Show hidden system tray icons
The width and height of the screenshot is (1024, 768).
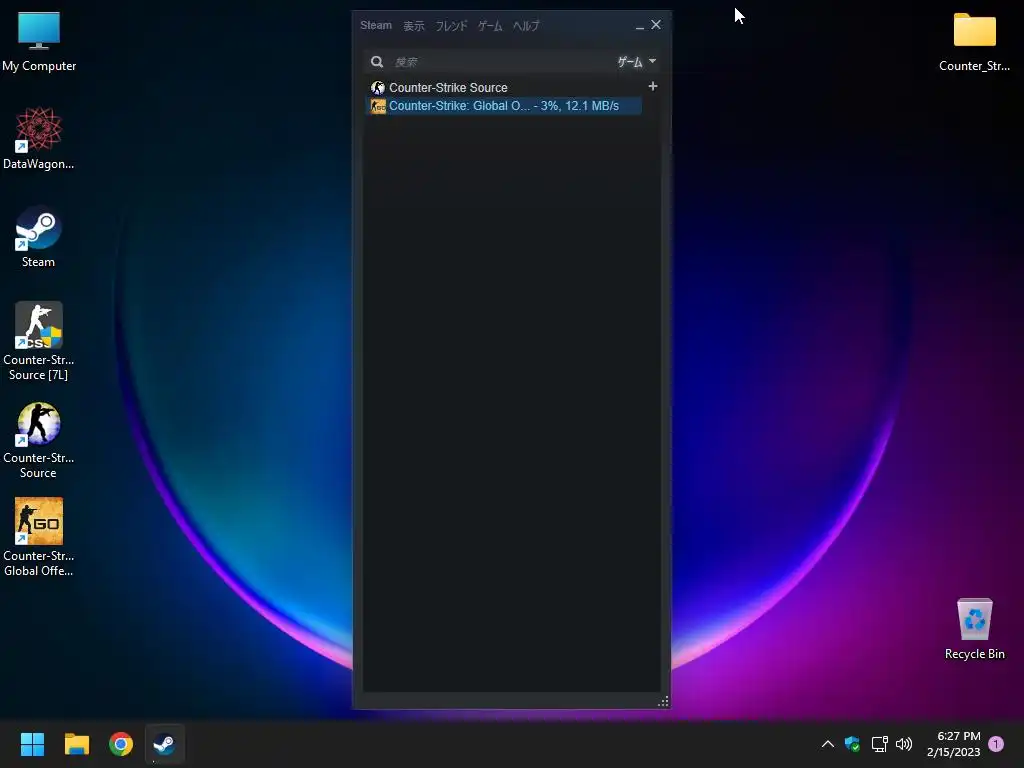coord(827,744)
